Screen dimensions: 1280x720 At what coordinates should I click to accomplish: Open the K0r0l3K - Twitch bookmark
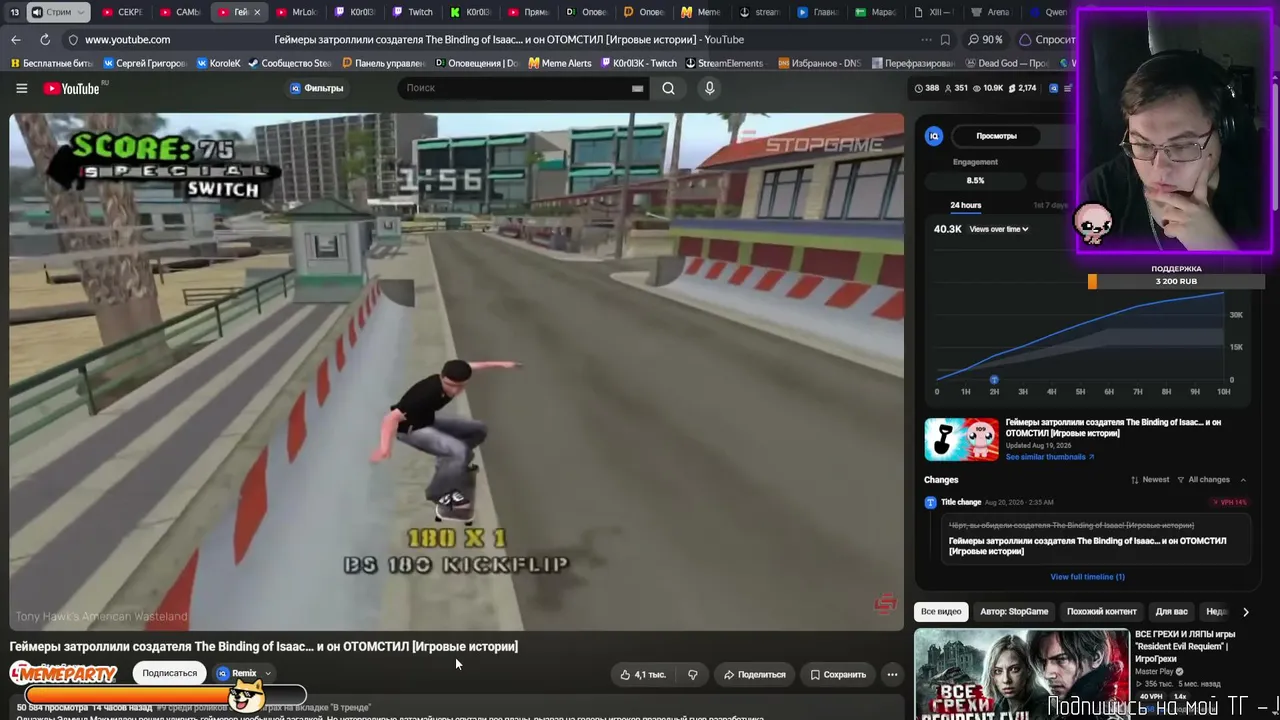pos(638,63)
